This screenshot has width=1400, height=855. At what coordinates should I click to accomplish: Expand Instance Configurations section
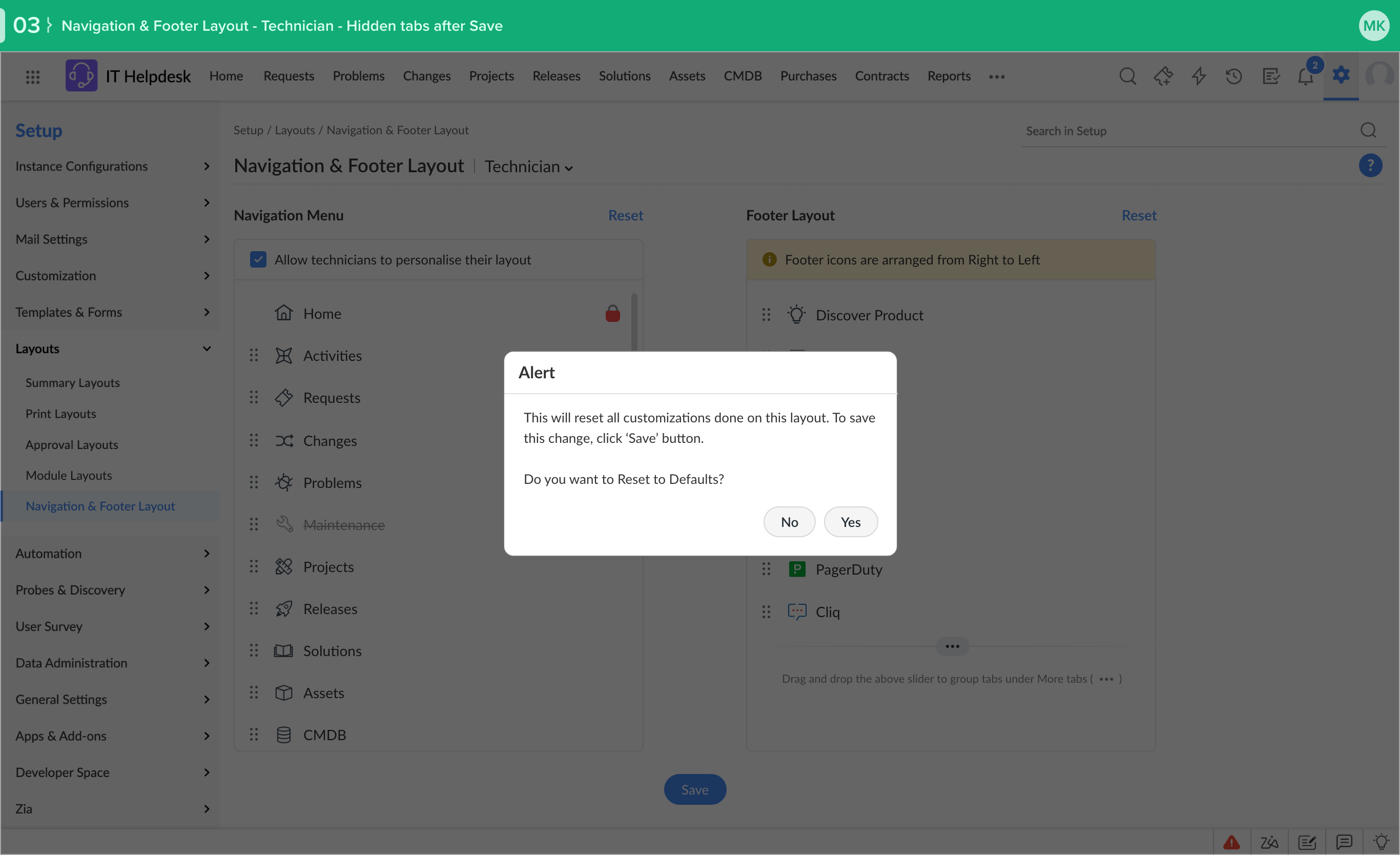tap(113, 166)
